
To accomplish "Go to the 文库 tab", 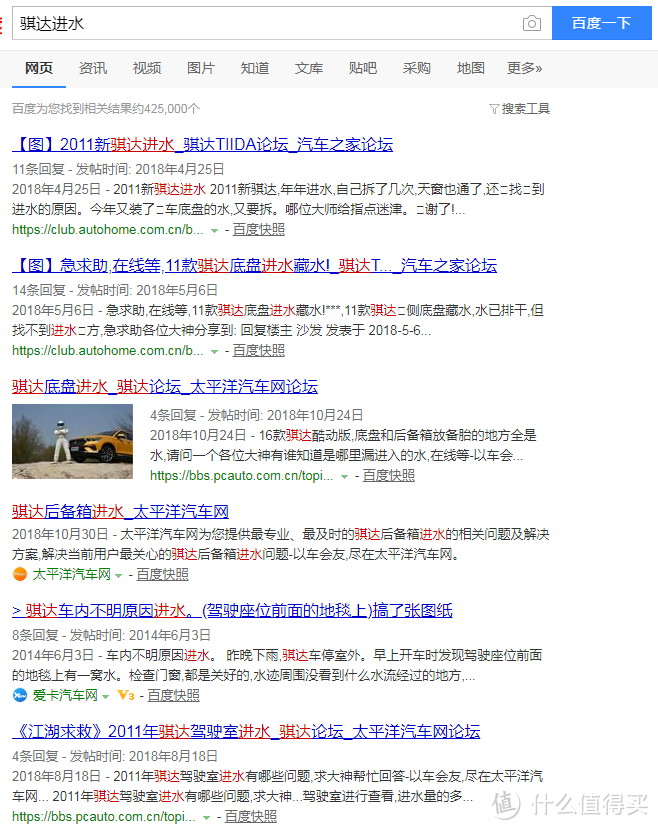I will 309,68.
